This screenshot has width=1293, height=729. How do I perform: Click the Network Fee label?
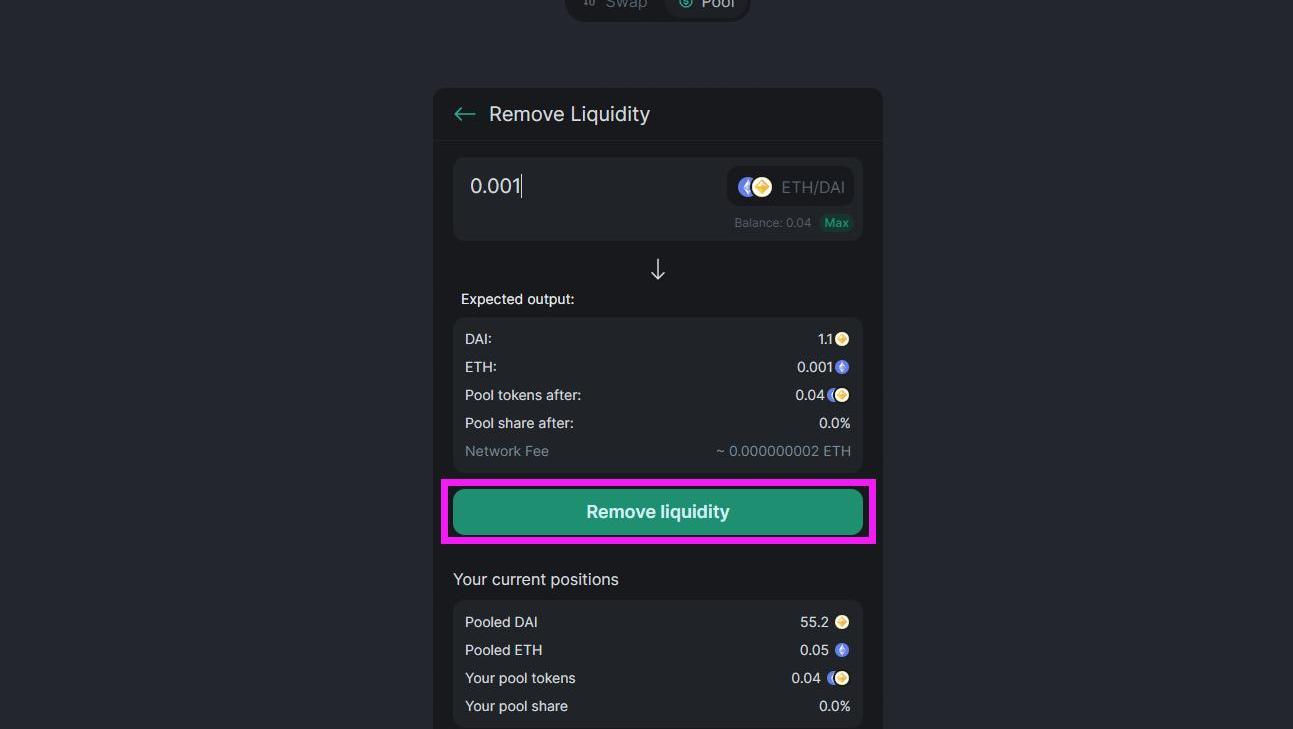pyautogui.click(x=507, y=451)
